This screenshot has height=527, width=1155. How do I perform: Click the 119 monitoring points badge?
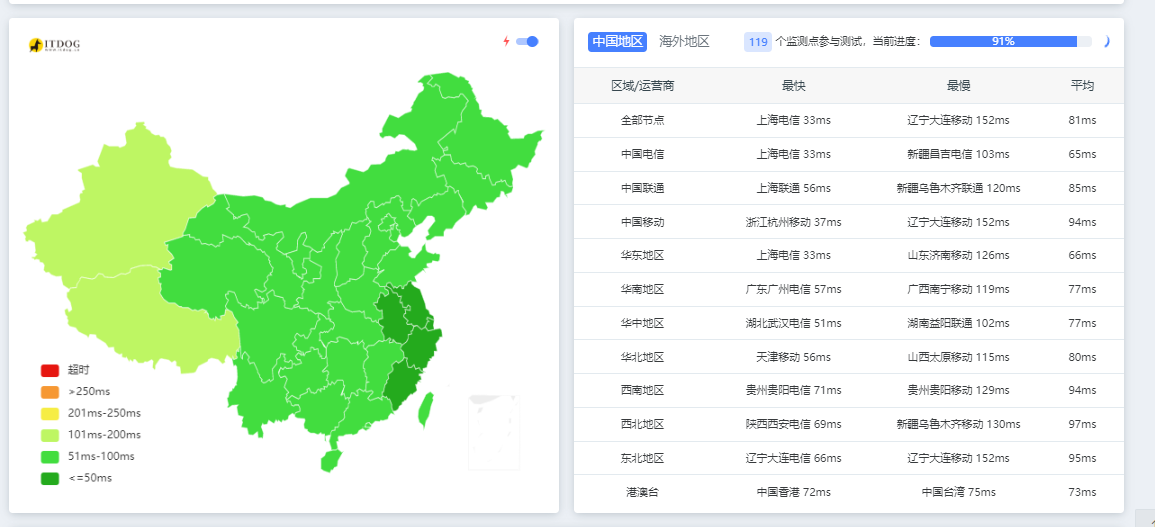click(758, 42)
